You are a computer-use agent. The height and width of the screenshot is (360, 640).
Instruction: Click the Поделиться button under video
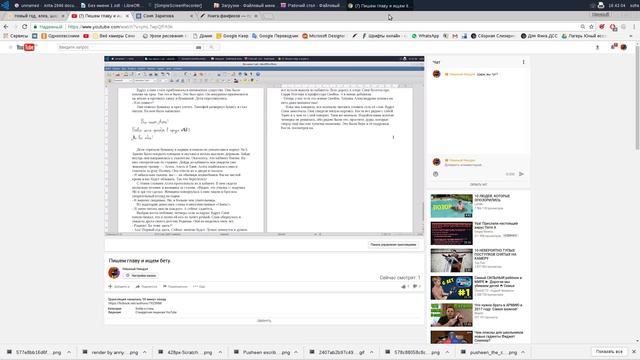click(x=146, y=287)
